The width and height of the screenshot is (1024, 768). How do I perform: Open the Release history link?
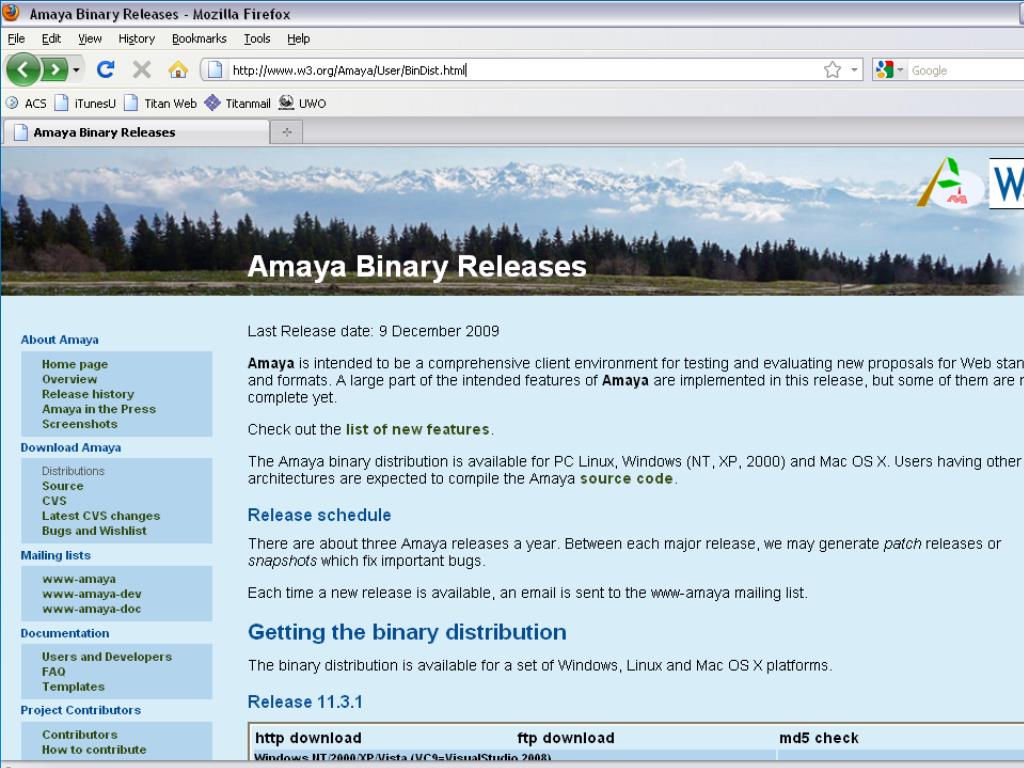click(x=88, y=394)
